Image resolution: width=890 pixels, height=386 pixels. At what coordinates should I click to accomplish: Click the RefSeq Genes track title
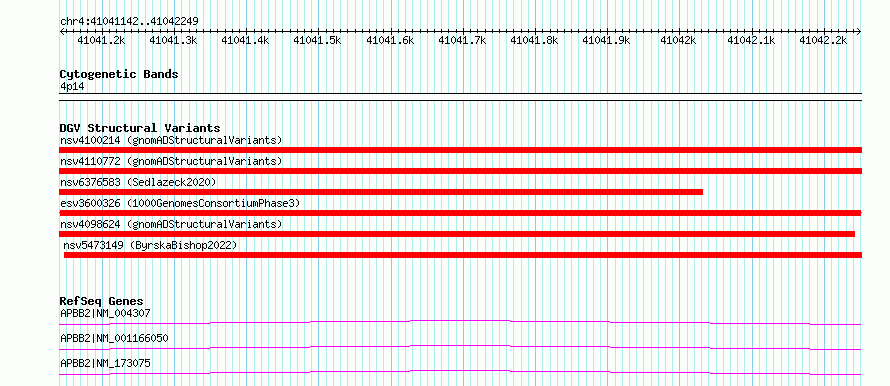pyautogui.click(x=102, y=301)
